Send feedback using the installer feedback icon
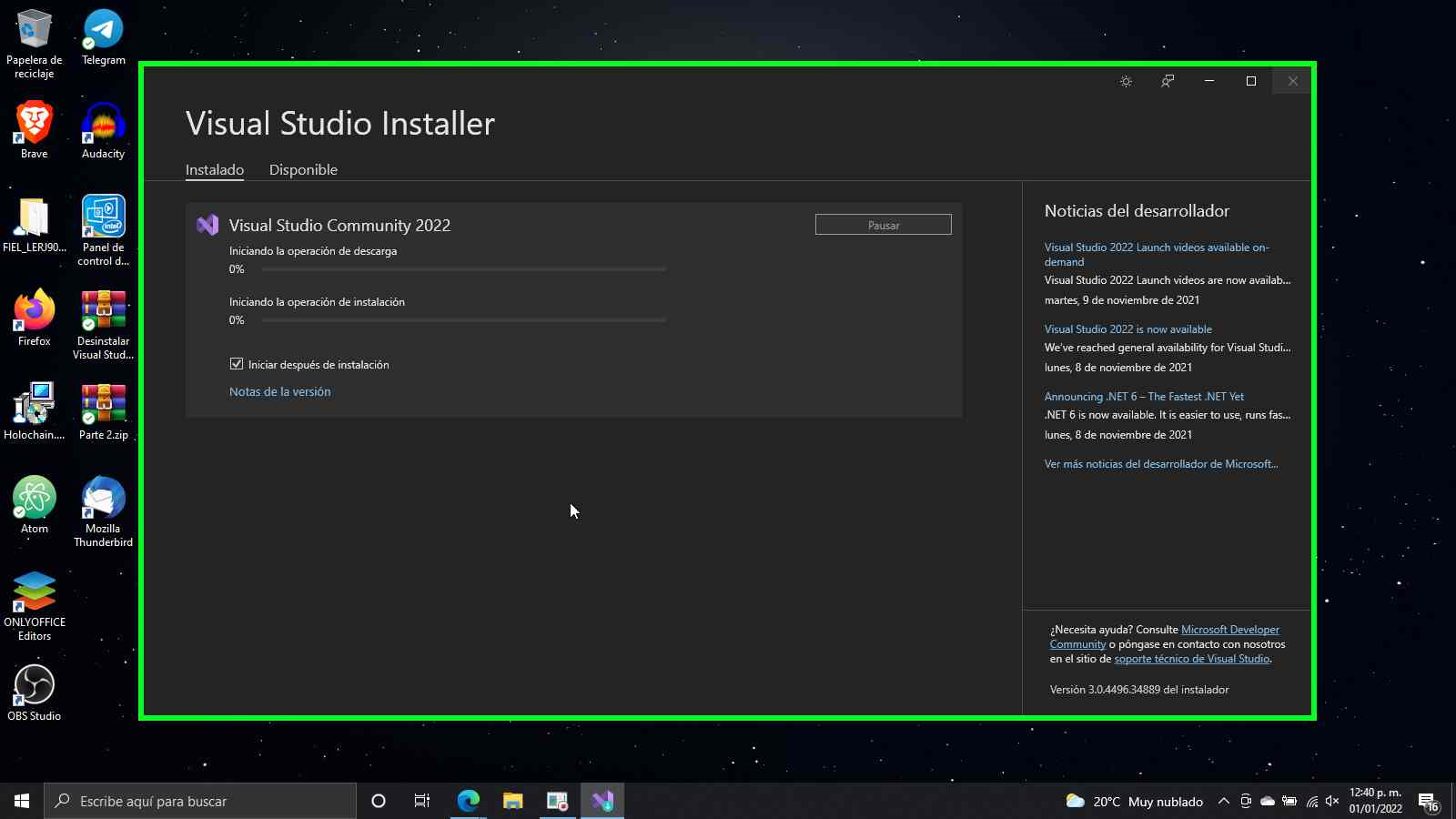The width and height of the screenshot is (1456, 819). tap(1166, 81)
